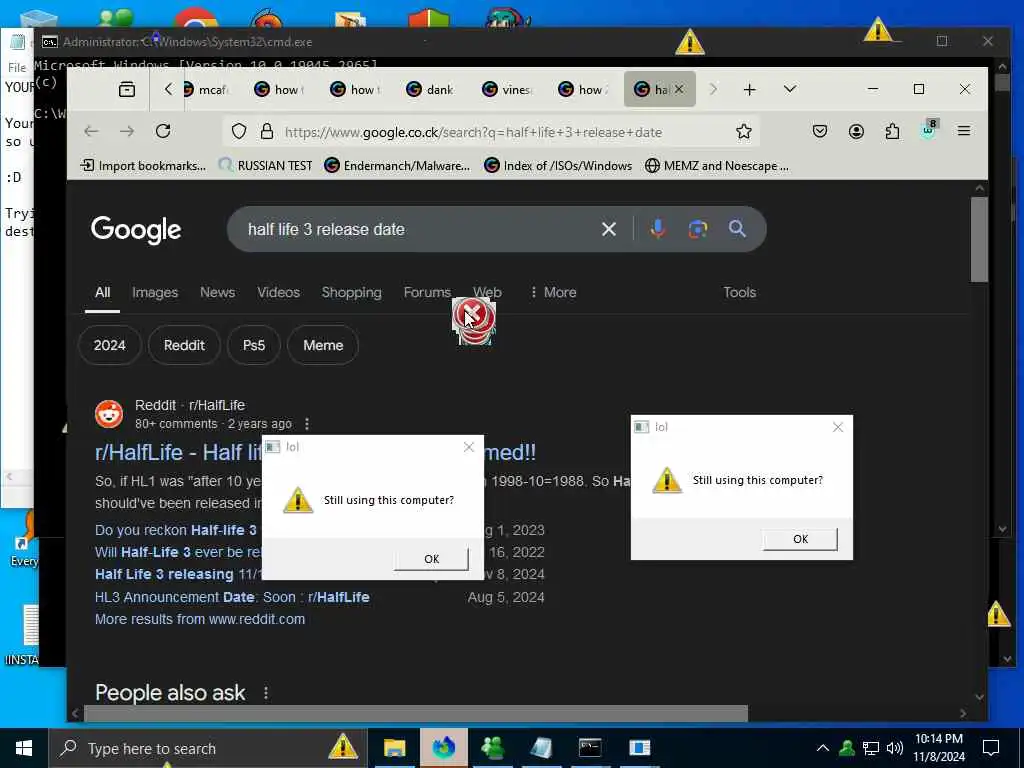Start voice search with the microphone icon

click(x=658, y=229)
